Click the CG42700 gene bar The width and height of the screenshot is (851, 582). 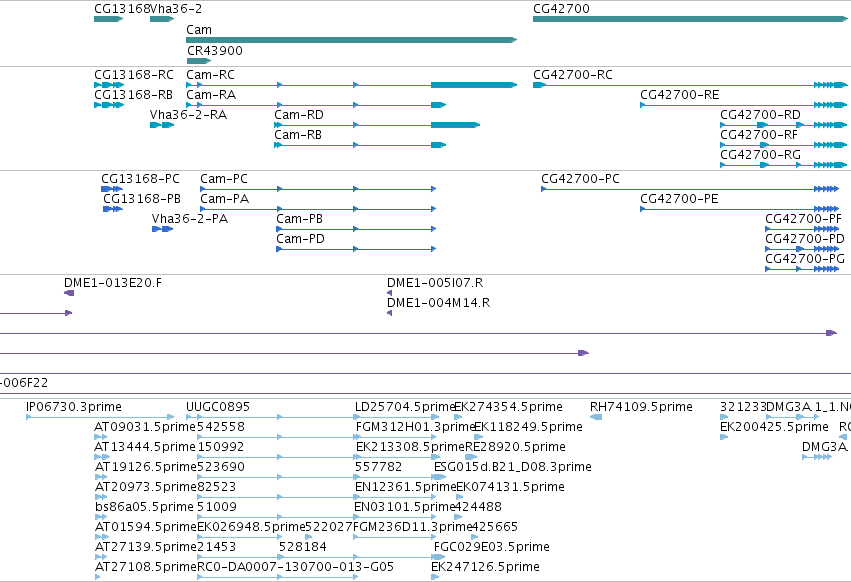(690, 19)
